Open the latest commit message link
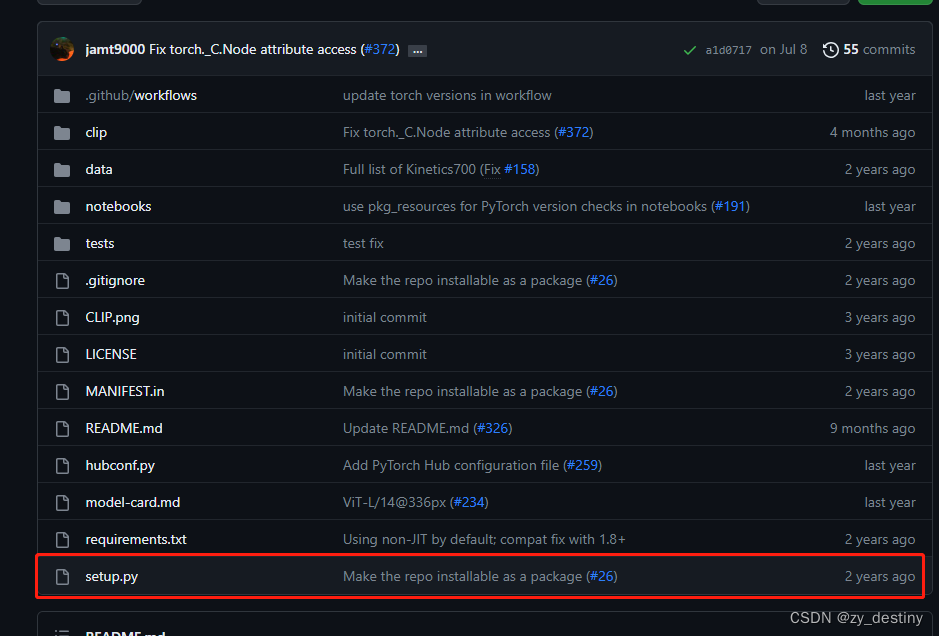939x636 pixels. [253, 49]
